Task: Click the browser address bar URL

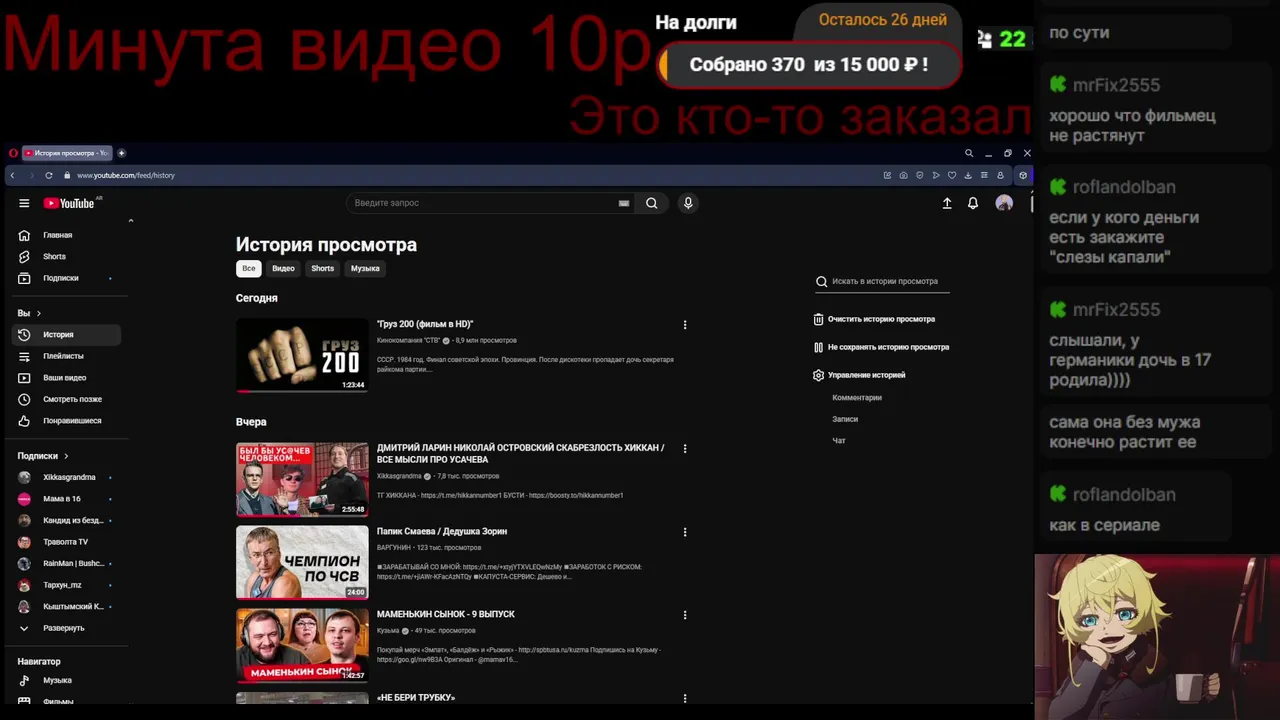Action: (126, 175)
